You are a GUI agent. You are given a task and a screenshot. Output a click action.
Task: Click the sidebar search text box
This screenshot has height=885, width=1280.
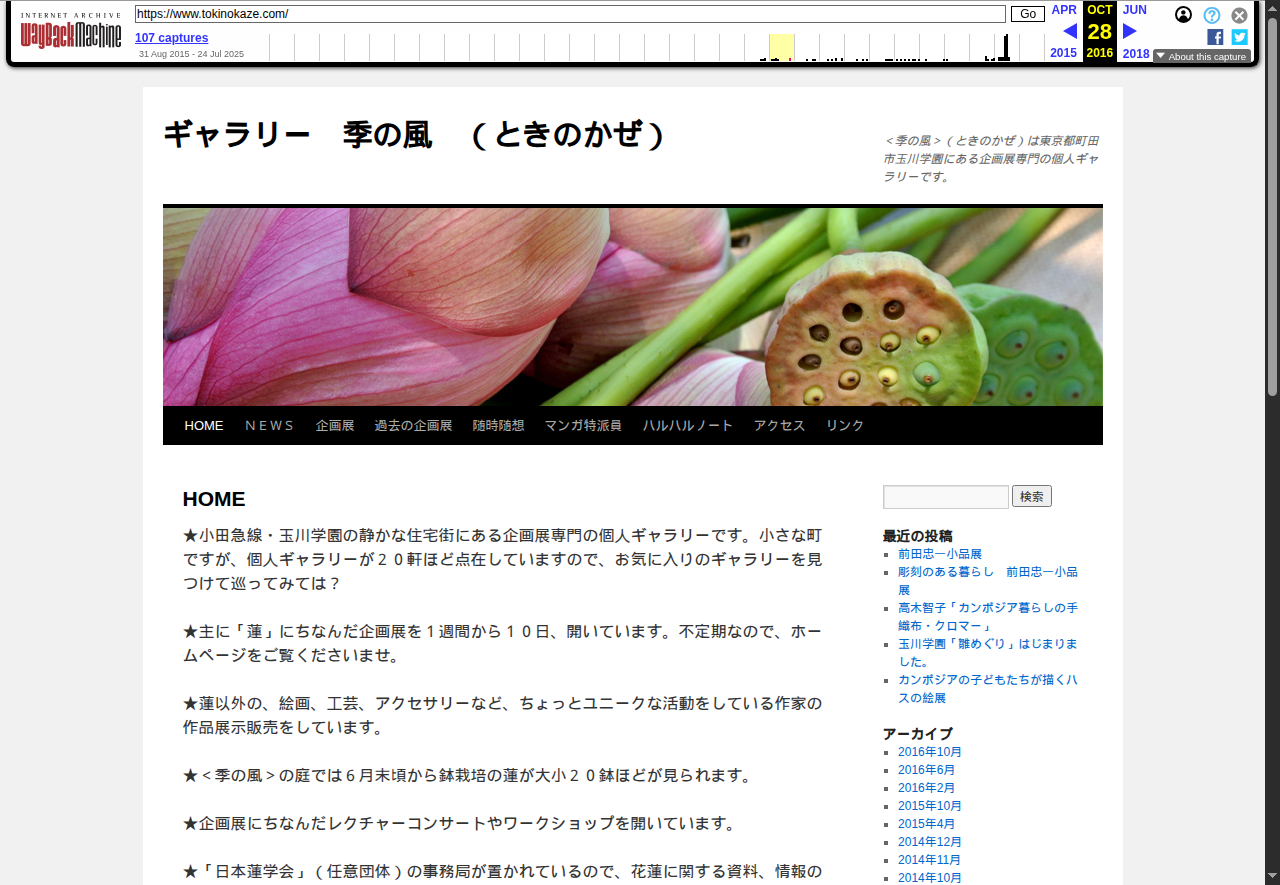[945, 497]
